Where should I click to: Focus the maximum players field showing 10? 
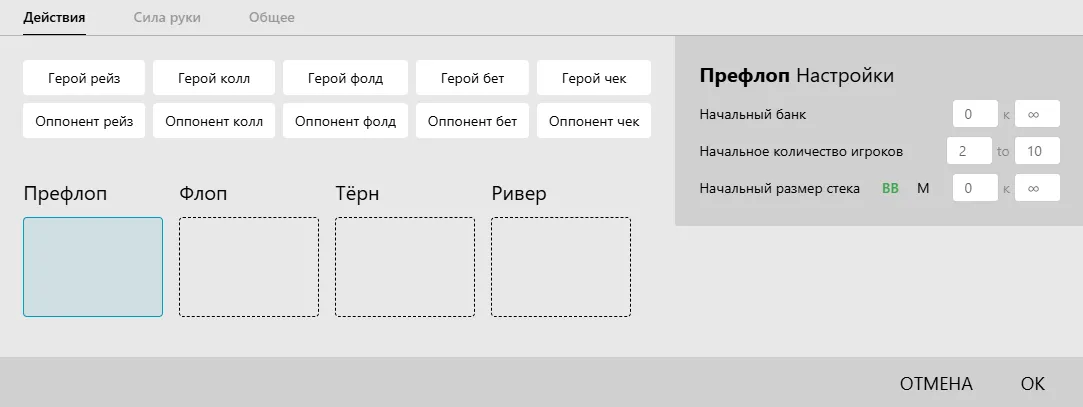pos(1037,152)
